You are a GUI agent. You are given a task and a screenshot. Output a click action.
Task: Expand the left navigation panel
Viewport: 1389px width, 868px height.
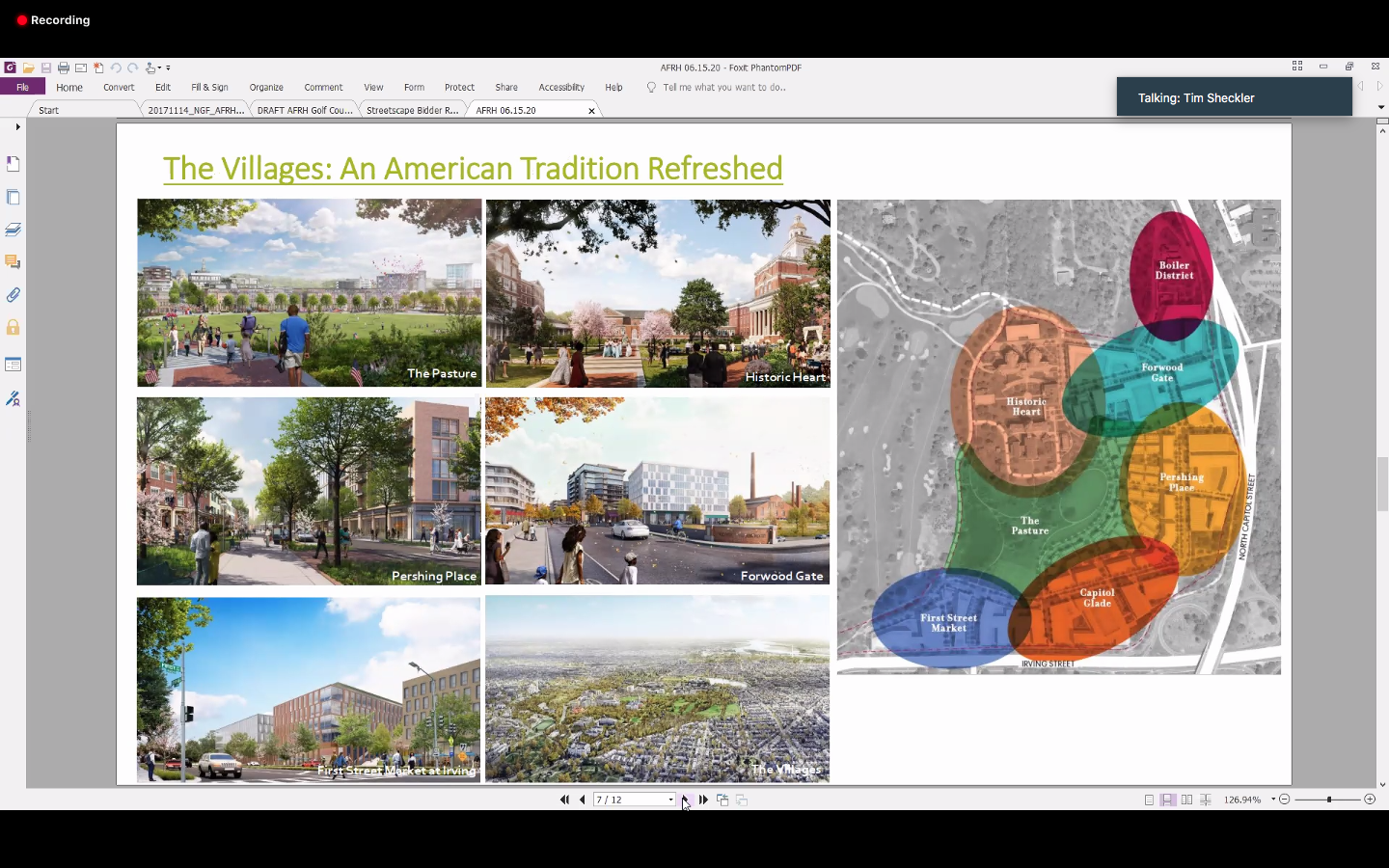pyautogui.click(x=17, y=126)
